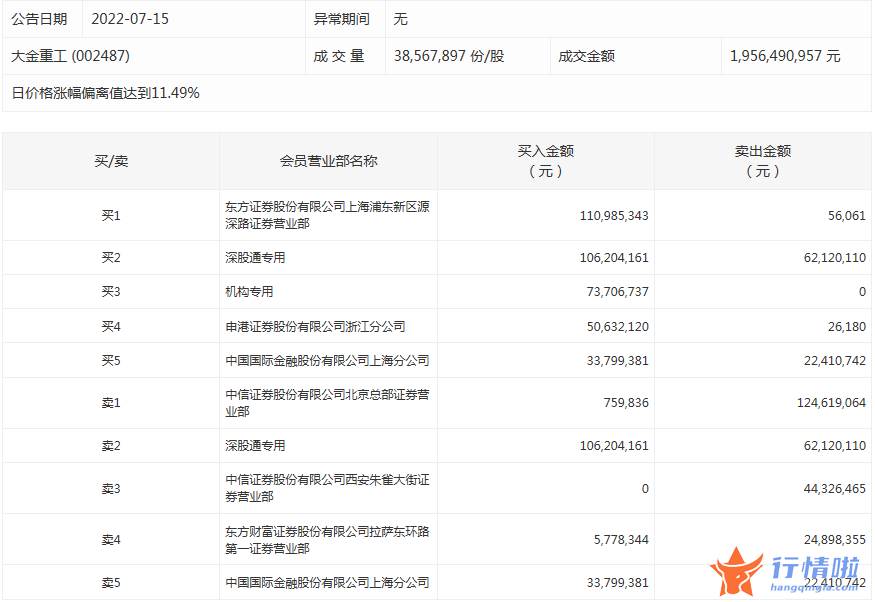Select the 买2 row label
Viewport: 875px width, 602px height.
pos(111,257)
